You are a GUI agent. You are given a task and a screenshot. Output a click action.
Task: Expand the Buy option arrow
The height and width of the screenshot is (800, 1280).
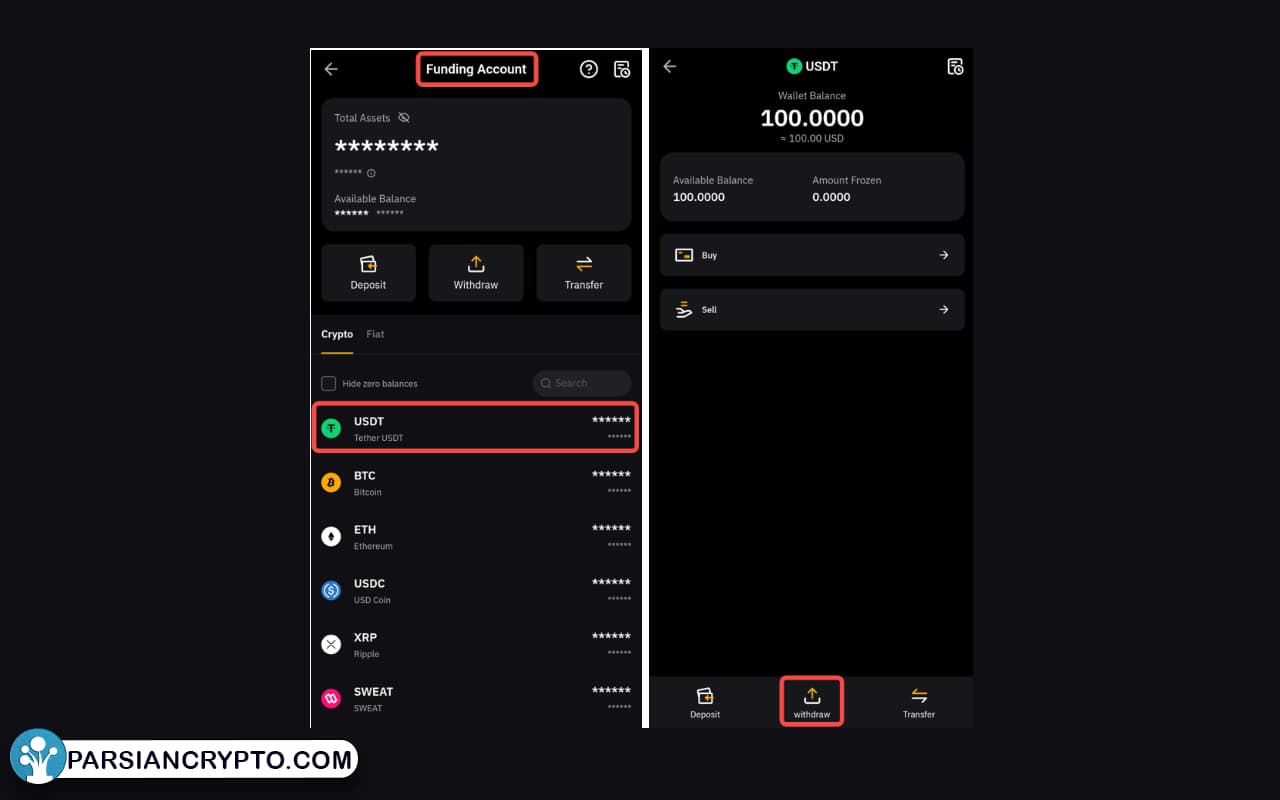[943, 255]
